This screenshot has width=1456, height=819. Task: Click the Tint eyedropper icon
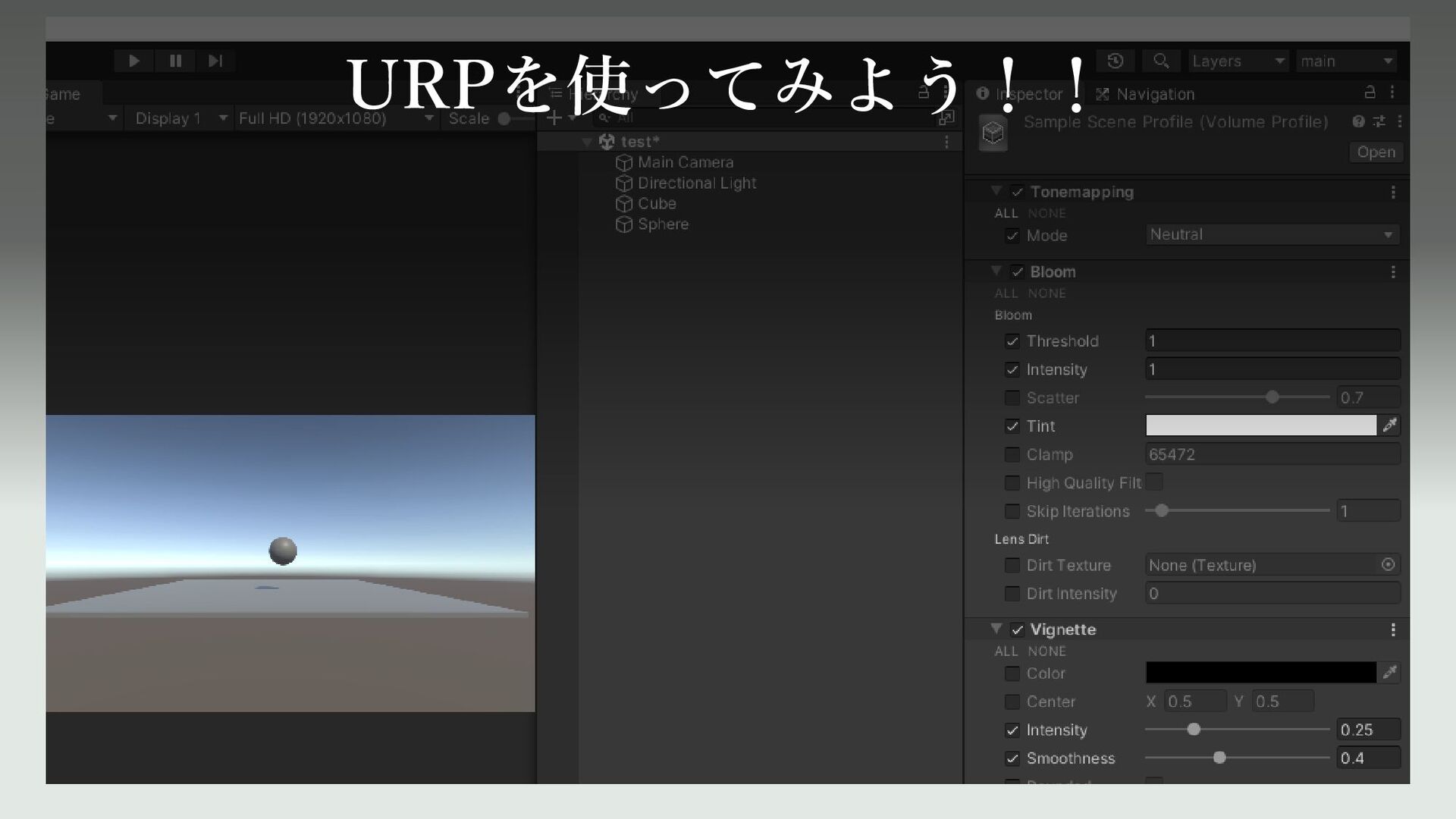1389,425
